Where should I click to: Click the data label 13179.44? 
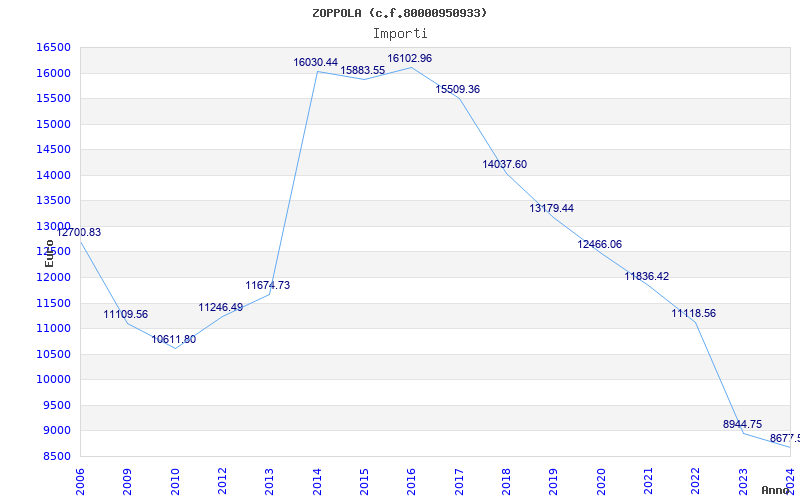coord(552,208)
